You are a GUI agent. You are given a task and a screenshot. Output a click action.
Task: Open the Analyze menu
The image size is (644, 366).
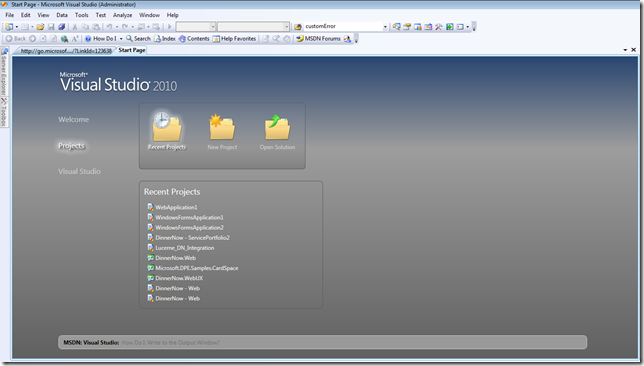[122, 15]
